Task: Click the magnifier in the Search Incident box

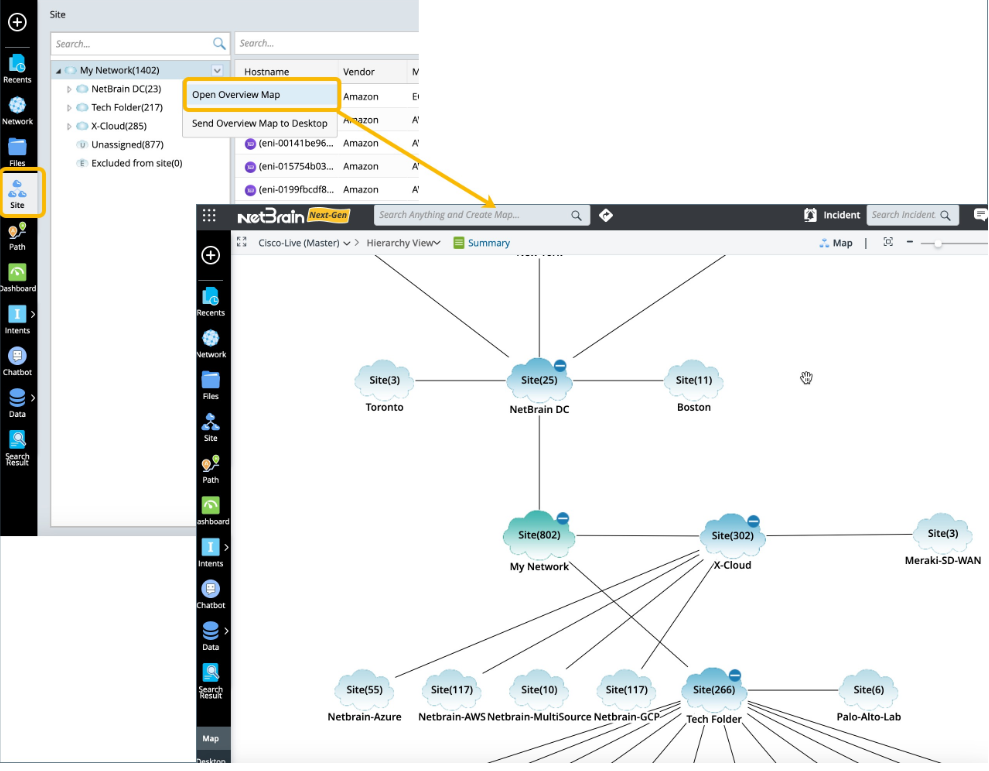Action: click(945, 215)
